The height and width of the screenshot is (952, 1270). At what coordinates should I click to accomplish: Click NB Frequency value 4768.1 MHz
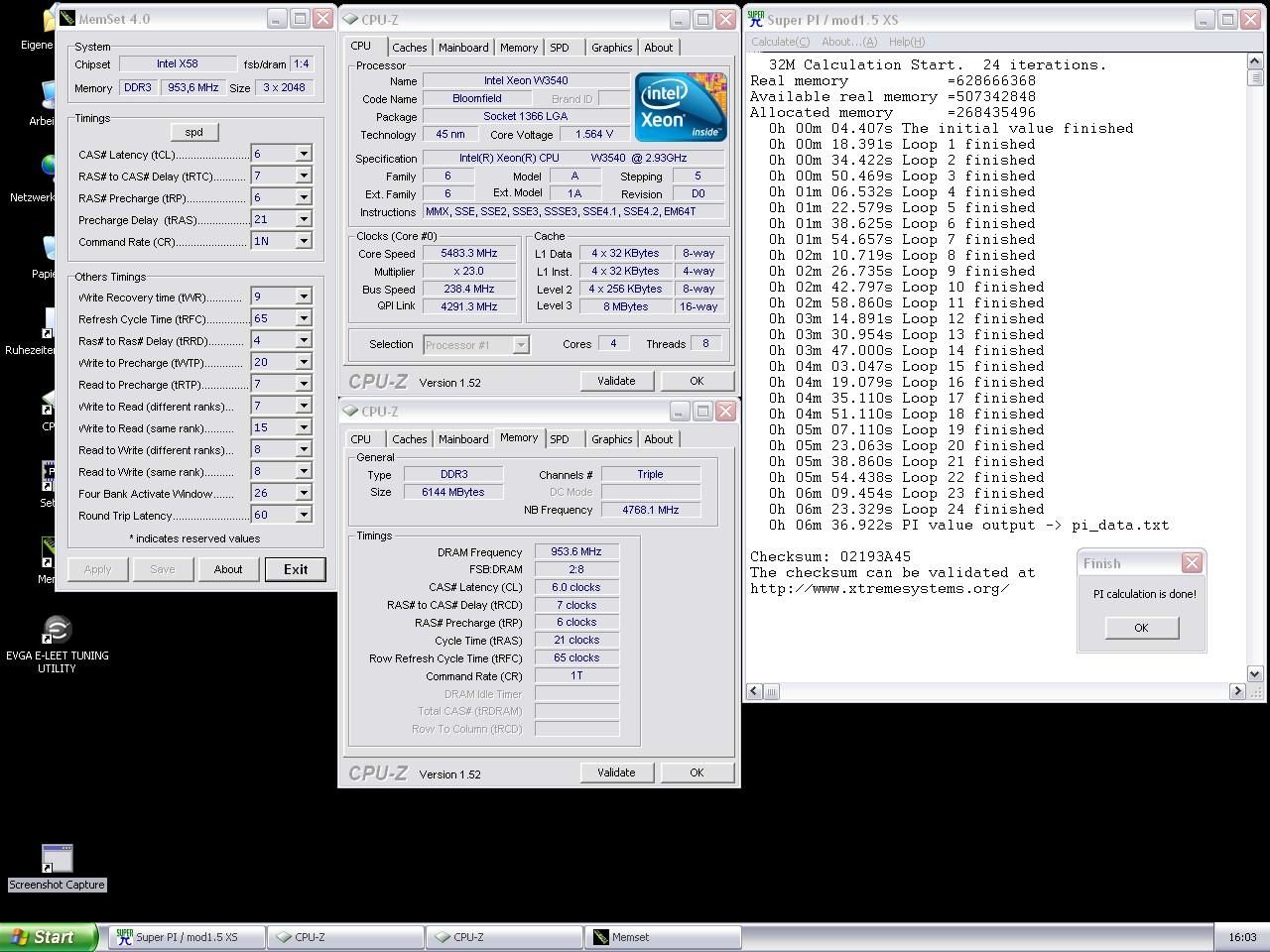651,510
